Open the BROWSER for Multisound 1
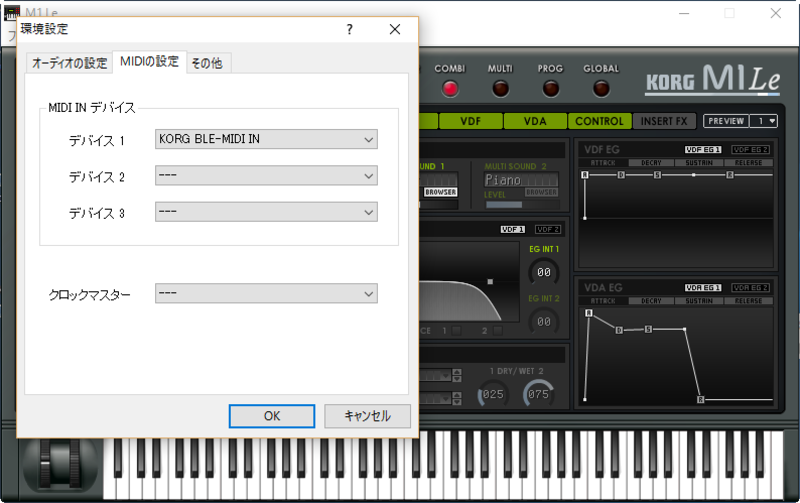The height and width of the screenshot is (503, 800). click(x=440, y=192)
